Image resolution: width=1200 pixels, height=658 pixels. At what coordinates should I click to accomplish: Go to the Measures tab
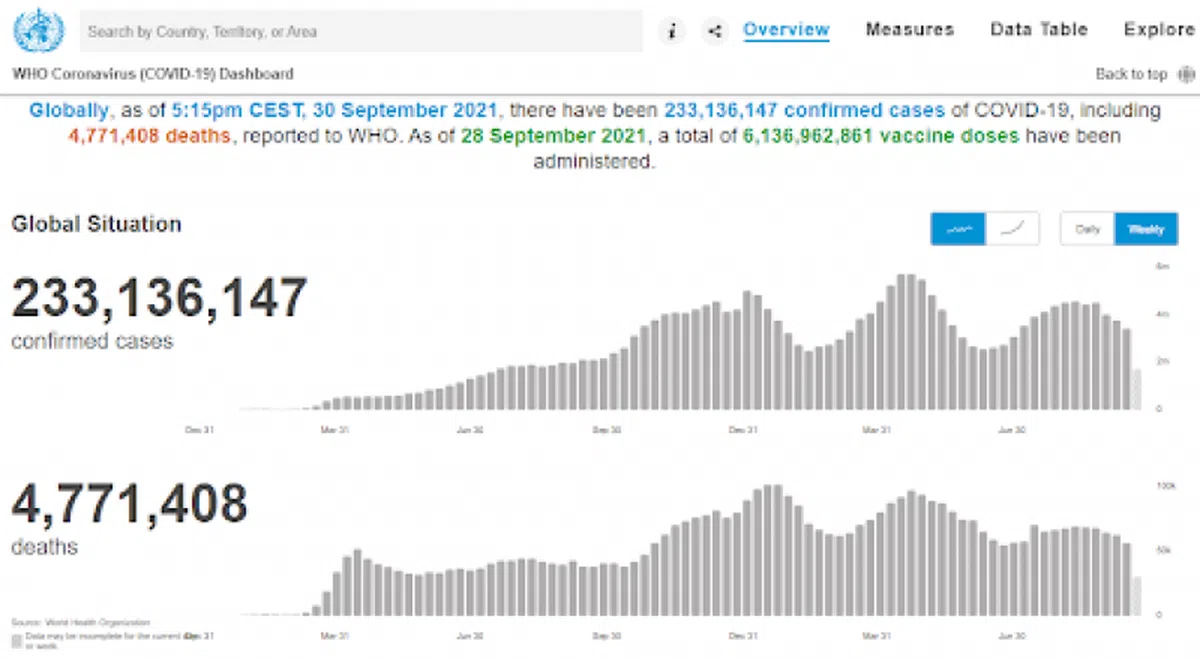(x=910, y=30)
